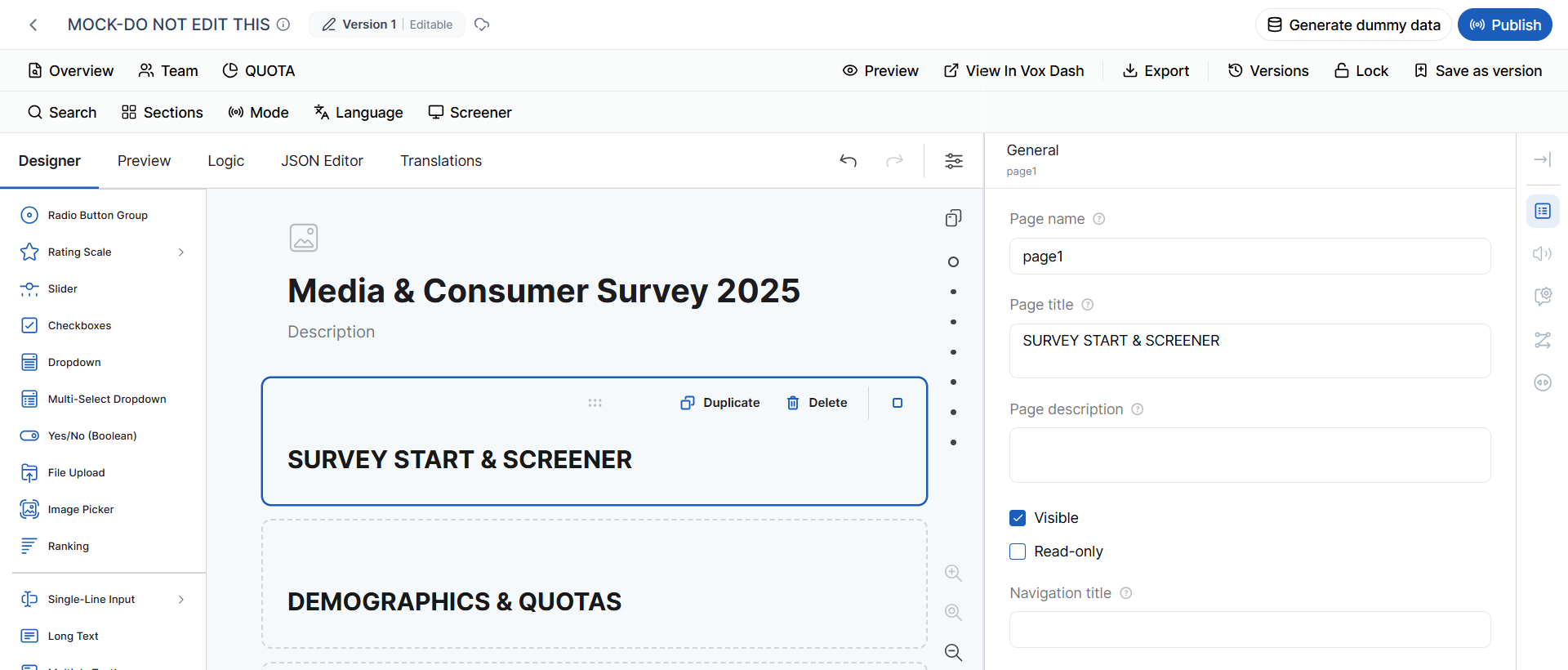Expand the Single-Line Input submenu arrow
Image resolution: width=1568 pixels, height=670 pixels.
[181, 600]
